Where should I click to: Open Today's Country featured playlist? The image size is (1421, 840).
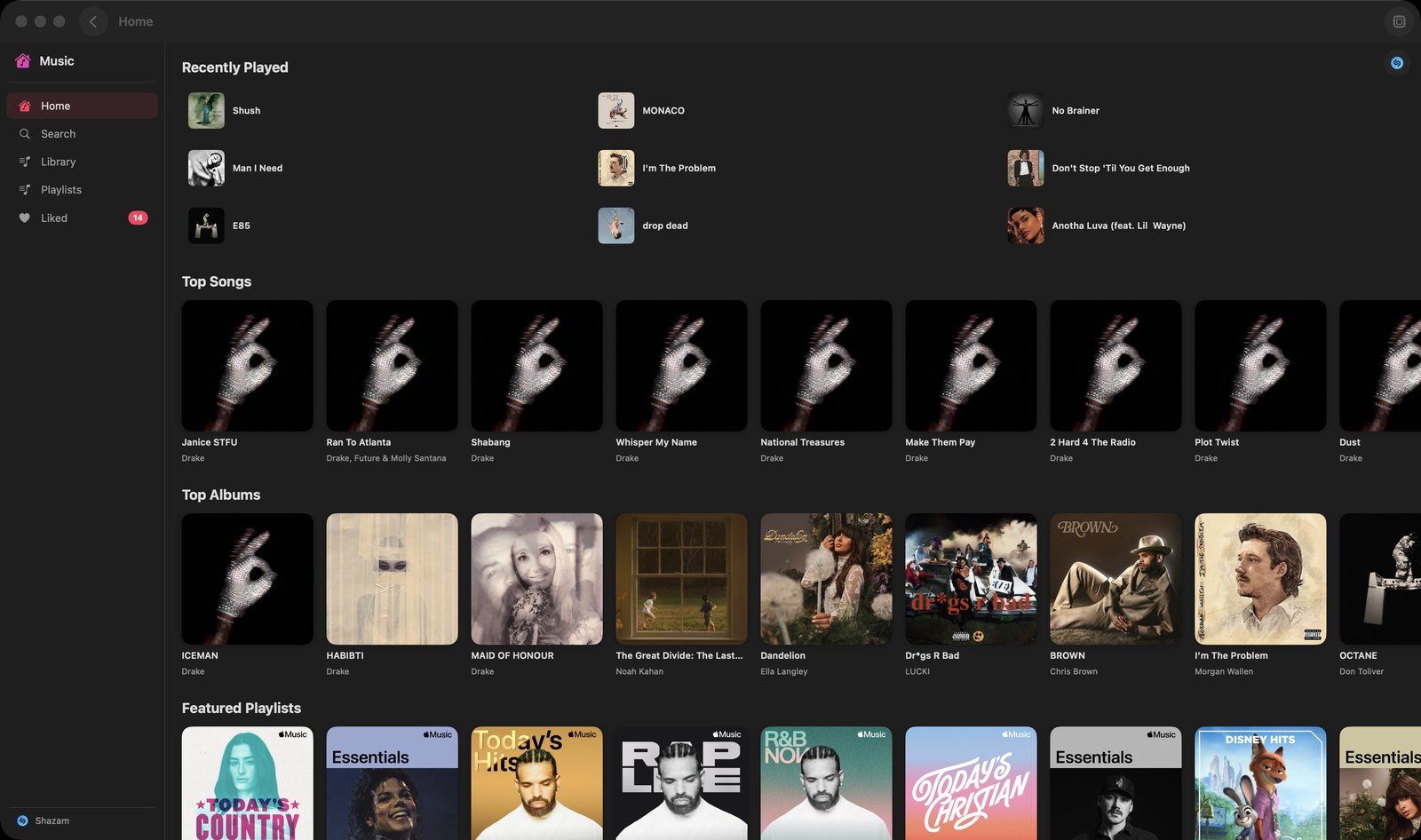click(247, 783)
